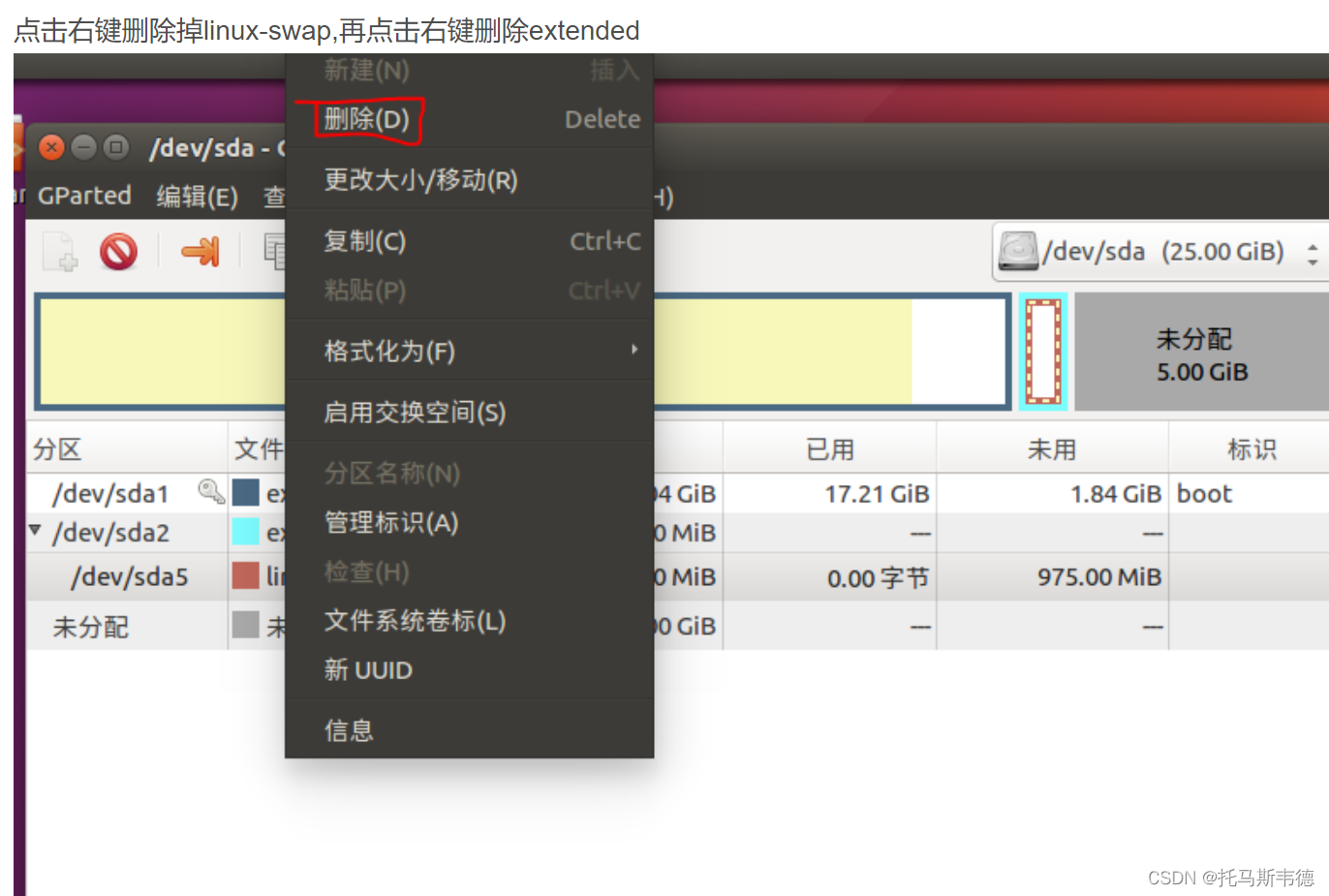Click the 未分配 5.00 GiB block in disk map
The width and height of the screenshot is (1329, 896).
point(1201,352)
